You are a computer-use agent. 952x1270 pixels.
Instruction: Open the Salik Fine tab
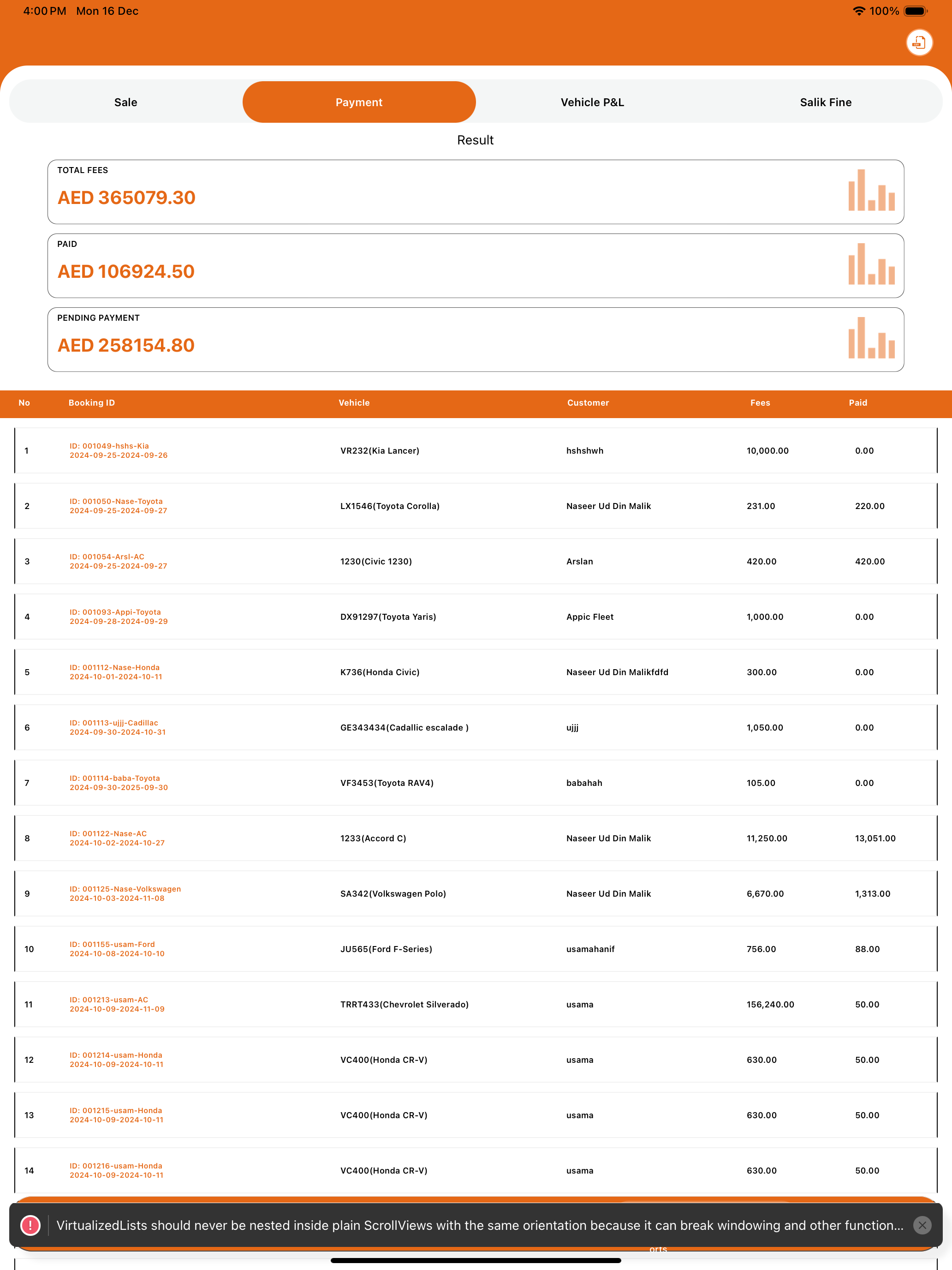click(826, 102)
